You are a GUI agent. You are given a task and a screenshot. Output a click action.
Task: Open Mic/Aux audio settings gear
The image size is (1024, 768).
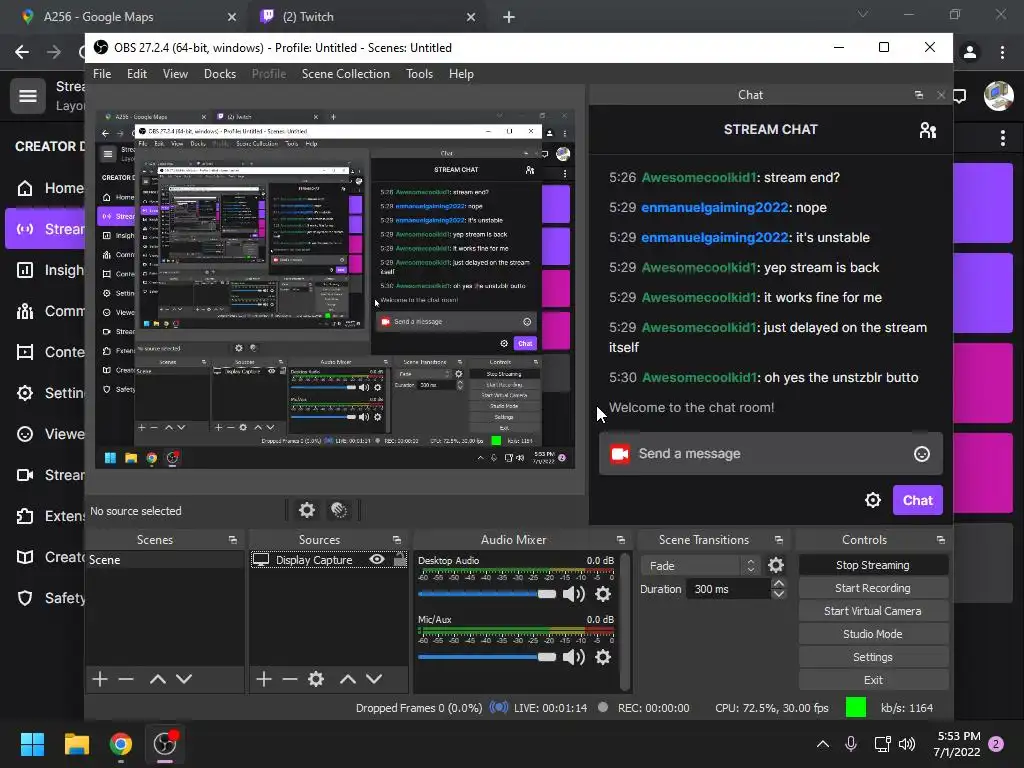[603, 657]
